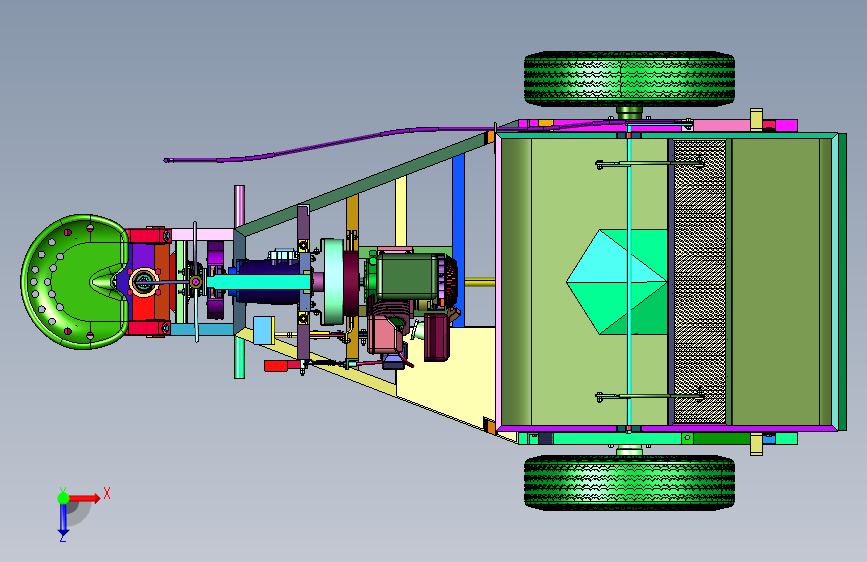This screenshot has width=867, height=562.
Task: Select the pink cylindrical post above the frame
Action: pos(239,206)
